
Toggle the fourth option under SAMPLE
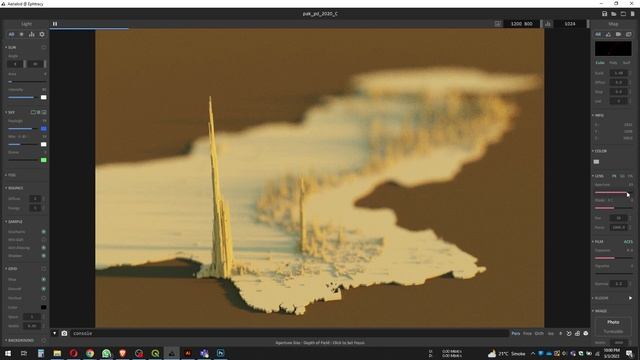pos(44,256)
